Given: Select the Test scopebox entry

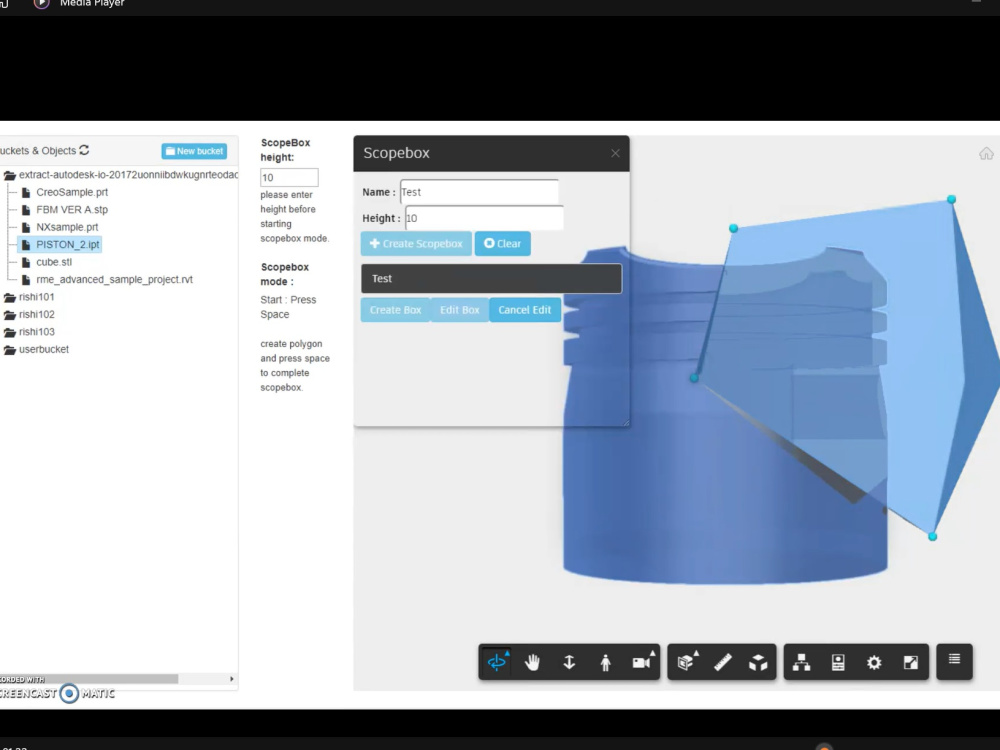Looking at the screenshot, I should 491,279.
